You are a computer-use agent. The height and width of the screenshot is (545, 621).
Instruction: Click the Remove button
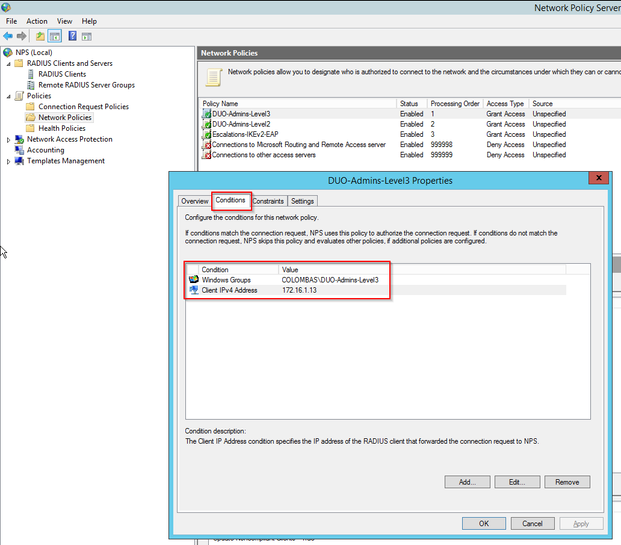tap(567, 482)
